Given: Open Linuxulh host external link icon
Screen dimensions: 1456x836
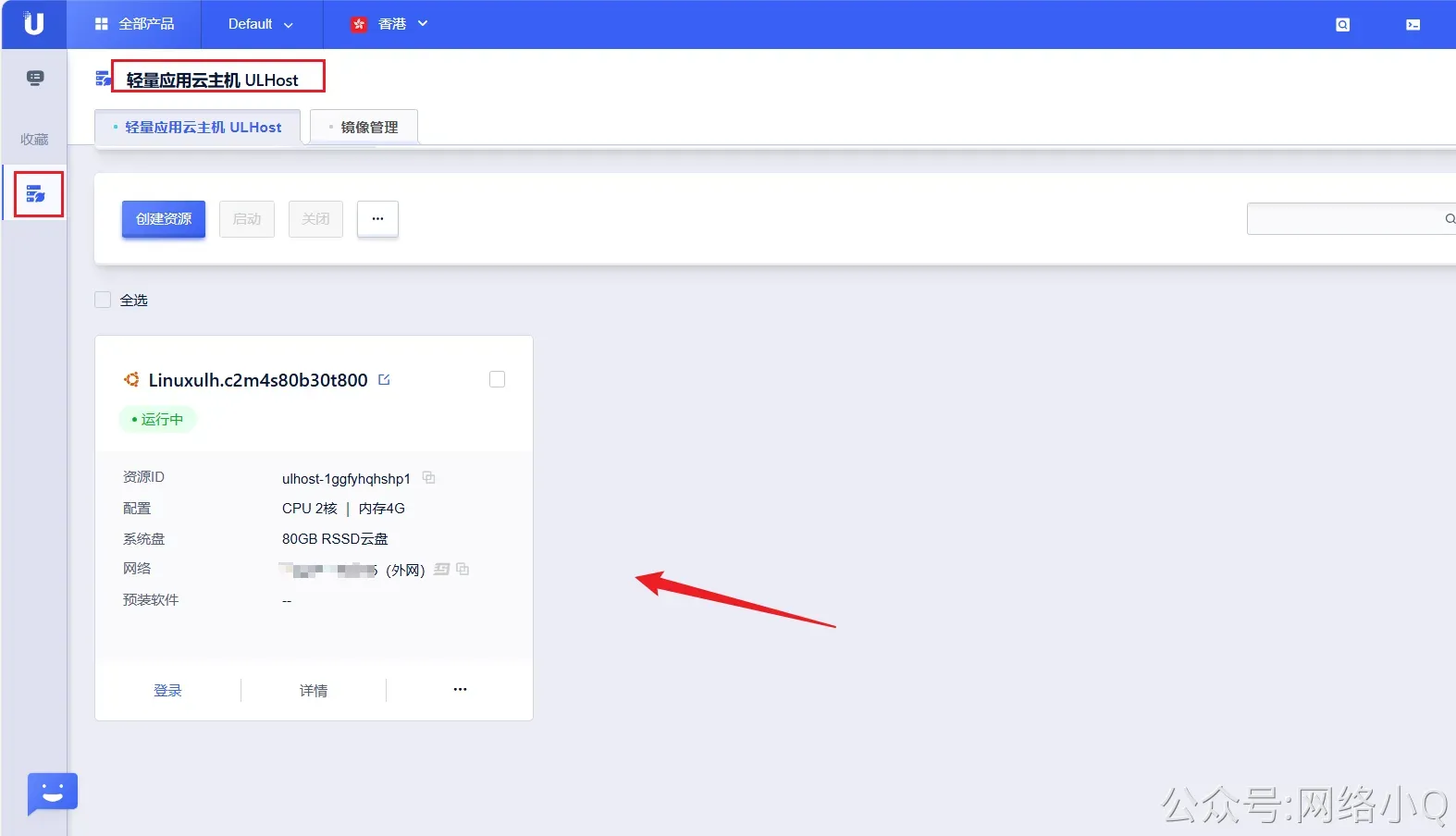Looking at the screenshot, I should point(385,380).
